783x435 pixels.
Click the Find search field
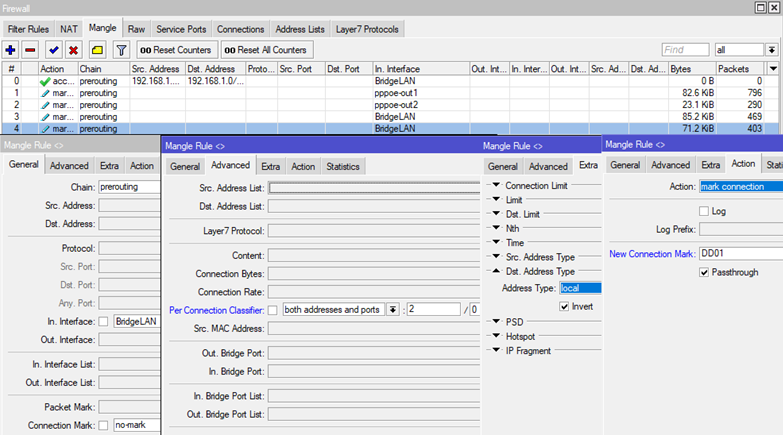point(685,49)
